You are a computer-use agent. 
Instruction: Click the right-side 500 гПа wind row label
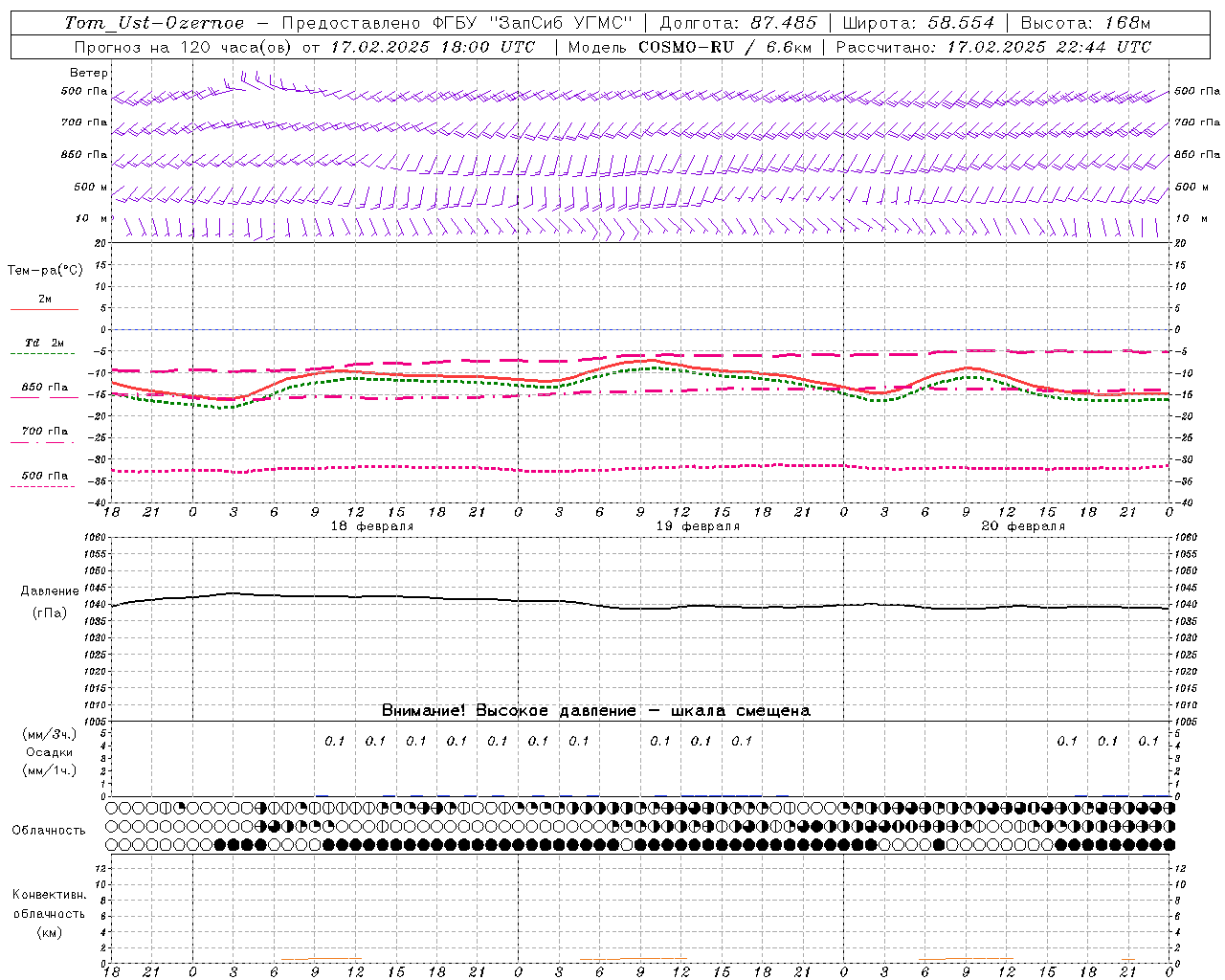pos(1197,91)
